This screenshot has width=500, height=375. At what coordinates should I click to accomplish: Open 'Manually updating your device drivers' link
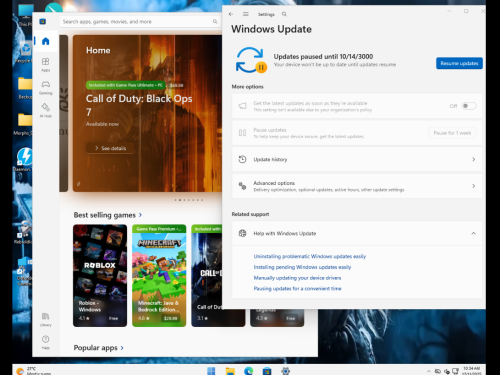click(x=297, y=278)
